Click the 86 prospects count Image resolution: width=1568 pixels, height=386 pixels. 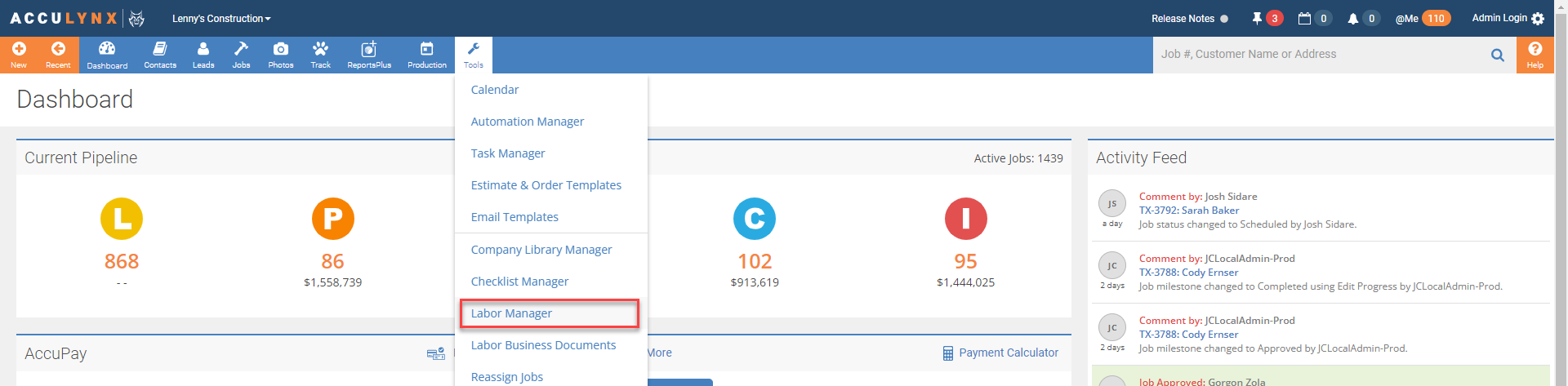332,261
